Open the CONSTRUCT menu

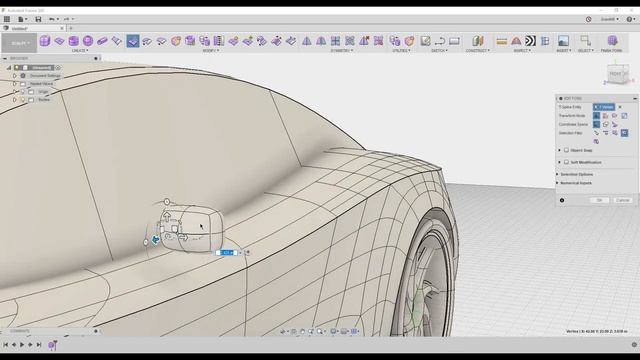tap(478, 51)
